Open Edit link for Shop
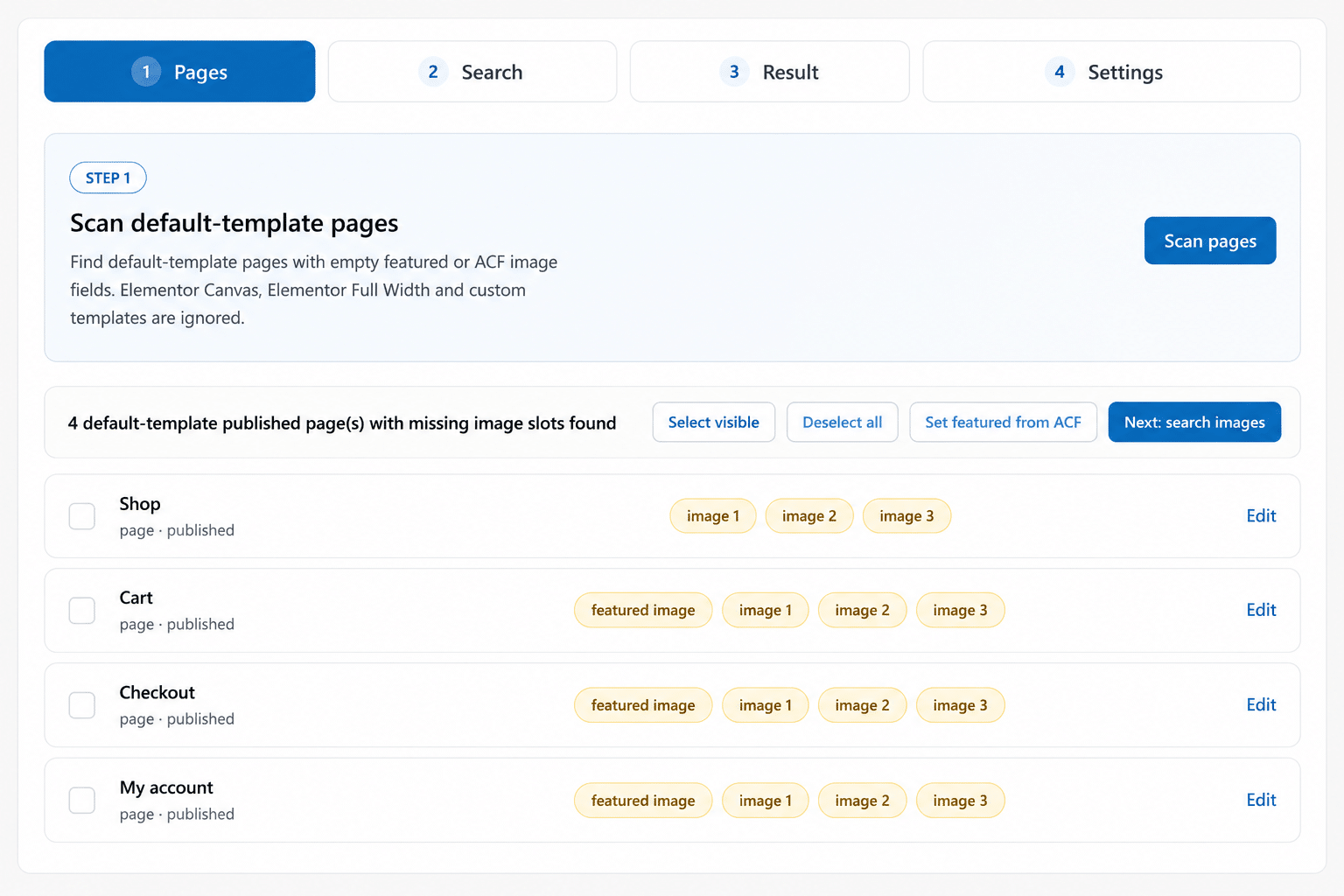The height and width of the screenshot is (896, 1344). coord(1261,516)
